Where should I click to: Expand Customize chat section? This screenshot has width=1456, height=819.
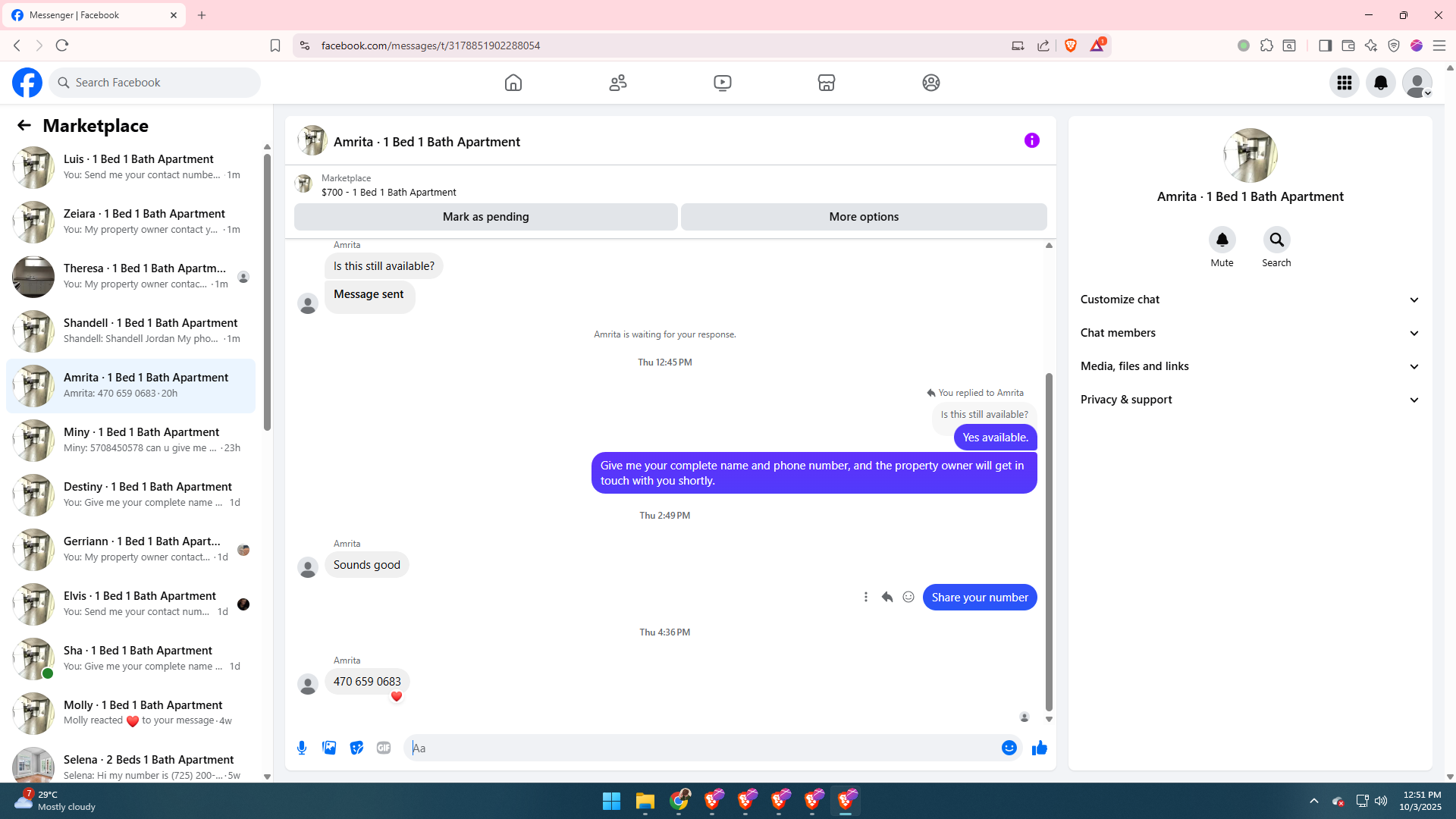(x=1250, y=300)
